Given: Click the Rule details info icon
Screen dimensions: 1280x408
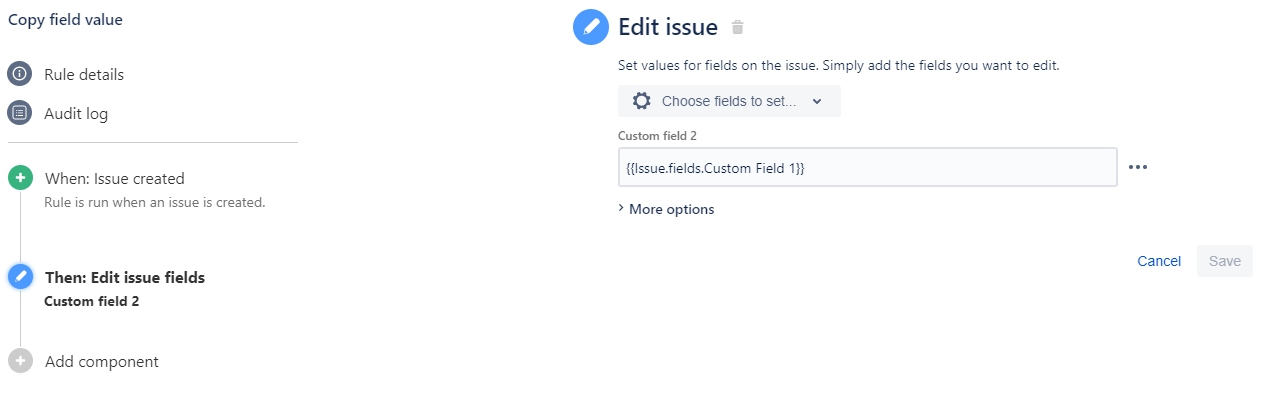Looking at the screenshot, I should (20, 74).
